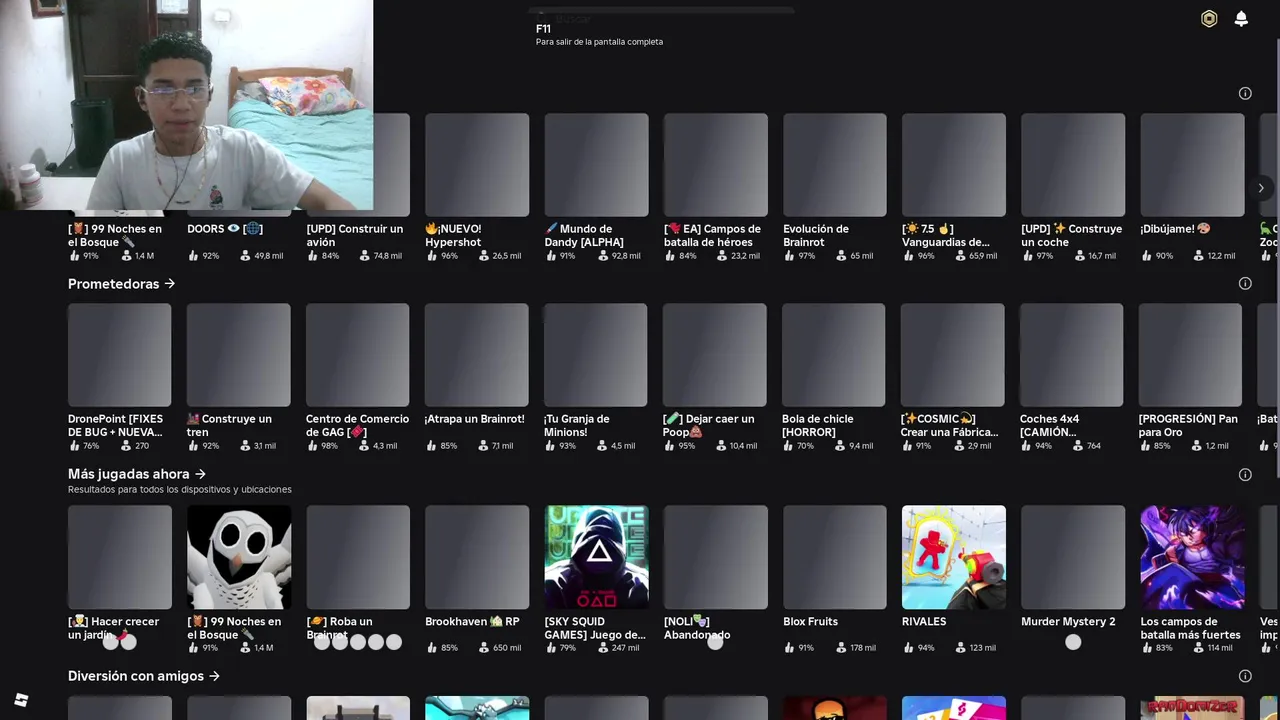
Task: Select the Hacer crecer un jardín thumbnail
Action: click(120, 557)
